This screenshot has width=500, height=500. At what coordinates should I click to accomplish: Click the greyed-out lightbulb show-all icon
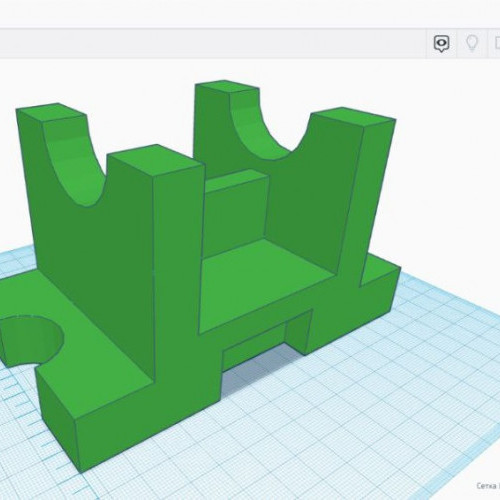pos(472,43)
